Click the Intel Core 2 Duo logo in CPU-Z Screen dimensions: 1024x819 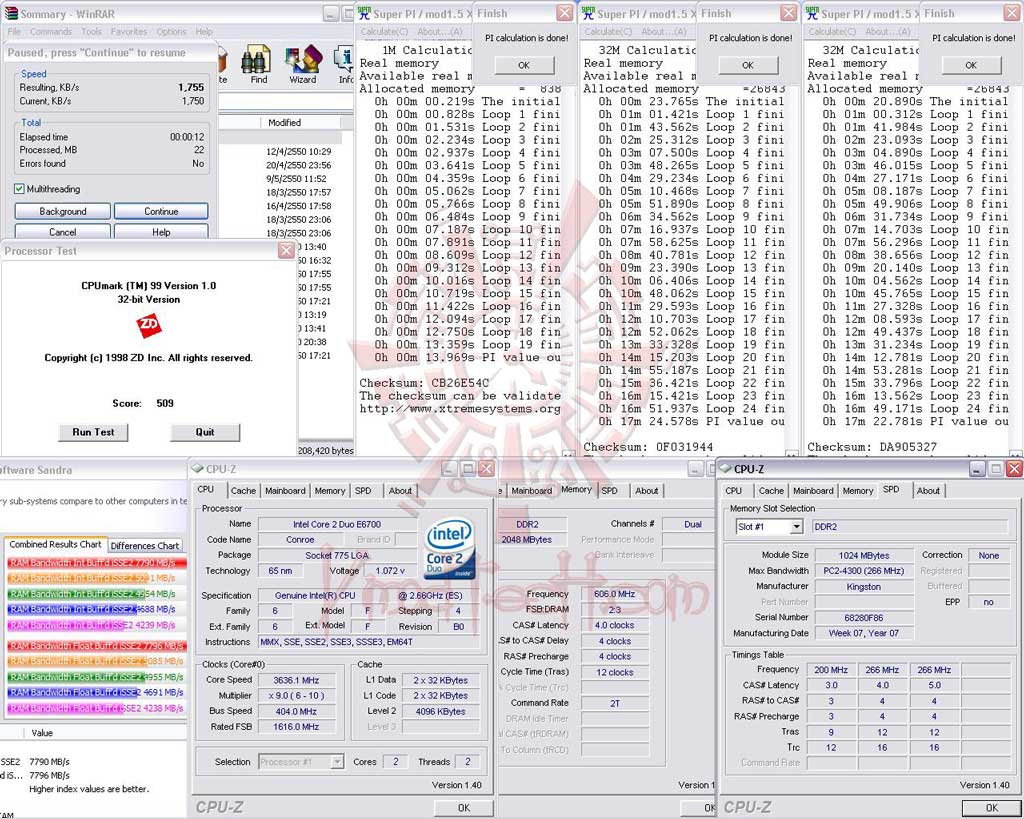click(449, 549)
